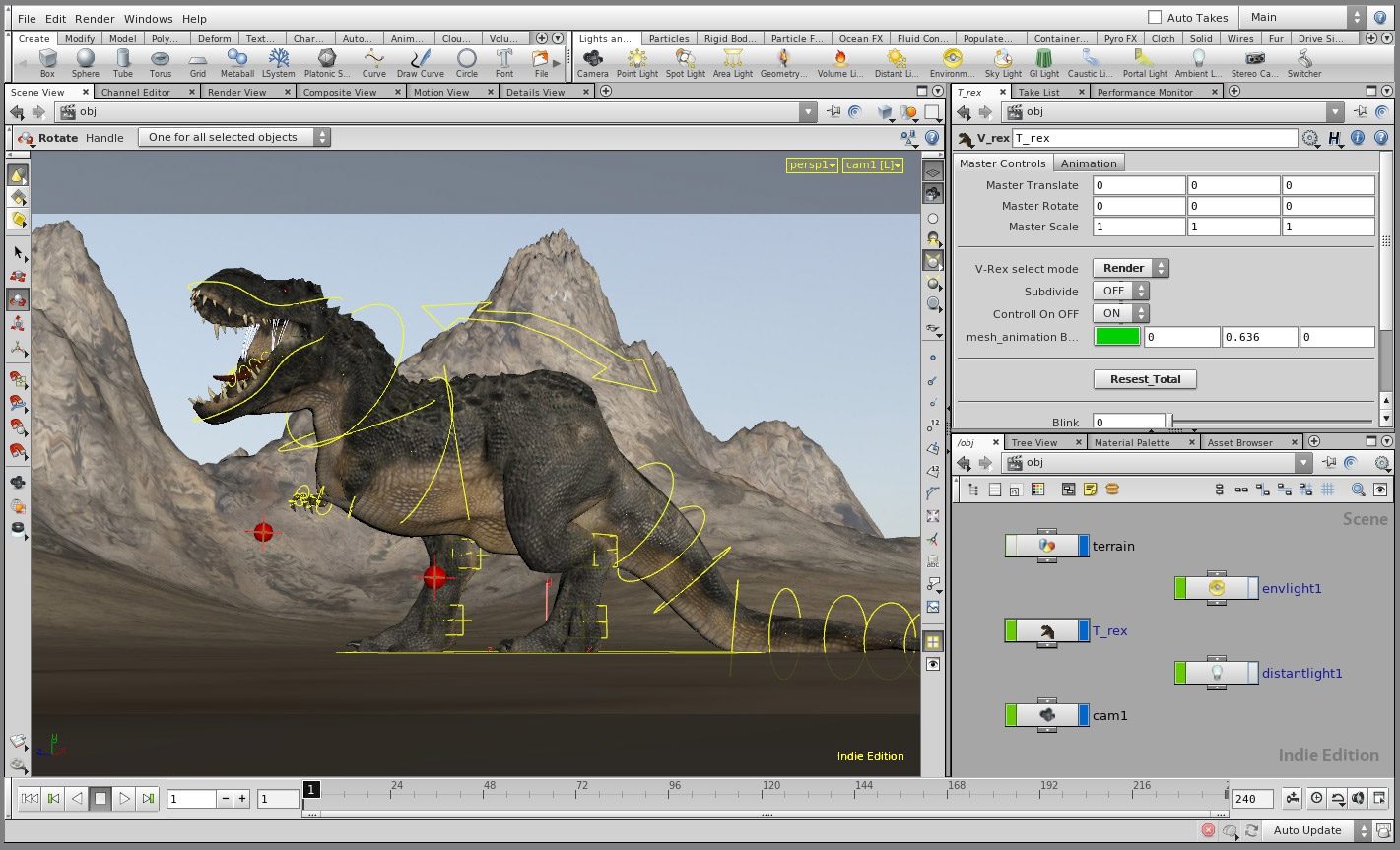The height and width of the screenshot is (850, 1400).
Task: Toggle the display flag on terrain node
Action: (x=1084, y=546)
